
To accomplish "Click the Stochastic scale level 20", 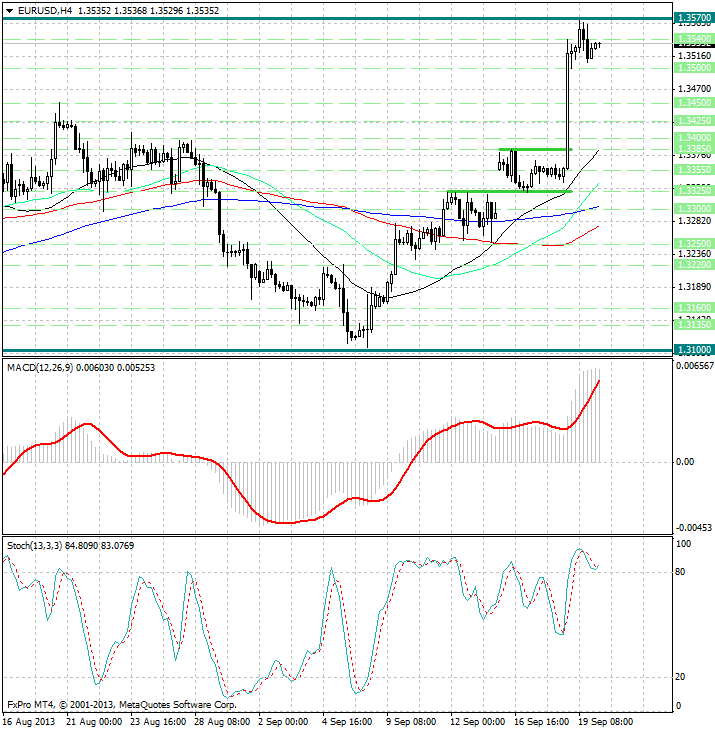I will click(x=680, y=677).
